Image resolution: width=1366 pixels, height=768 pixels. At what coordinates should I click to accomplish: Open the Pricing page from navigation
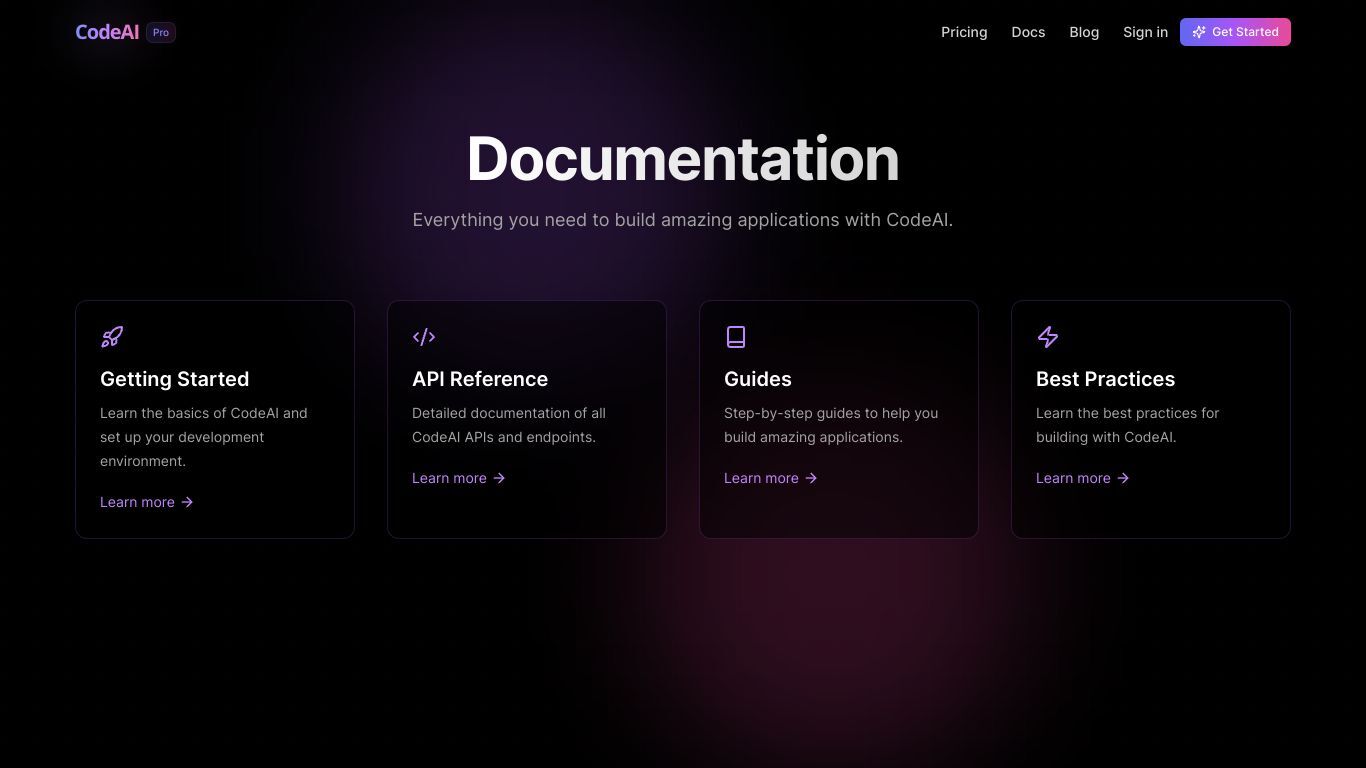[964, 32]
